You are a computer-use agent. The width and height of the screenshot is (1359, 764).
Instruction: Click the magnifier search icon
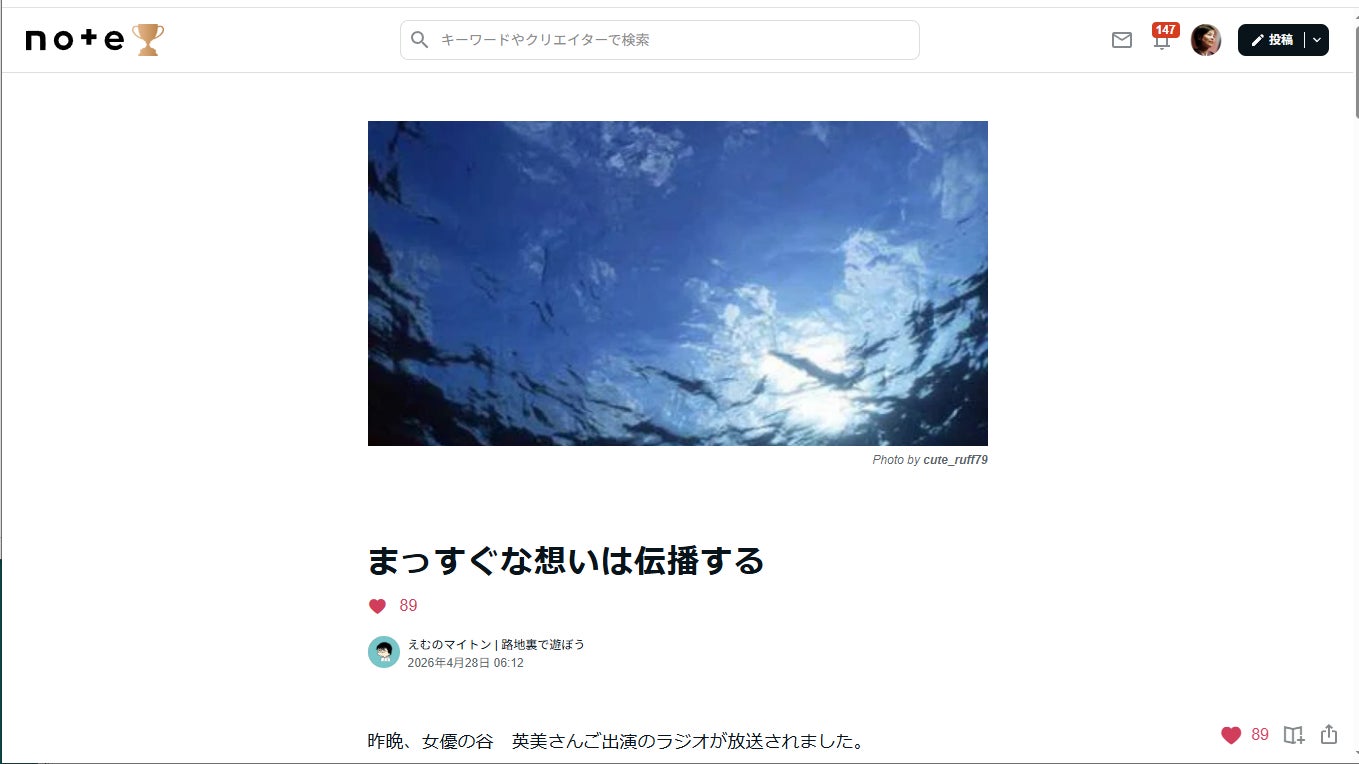point(420,40)
